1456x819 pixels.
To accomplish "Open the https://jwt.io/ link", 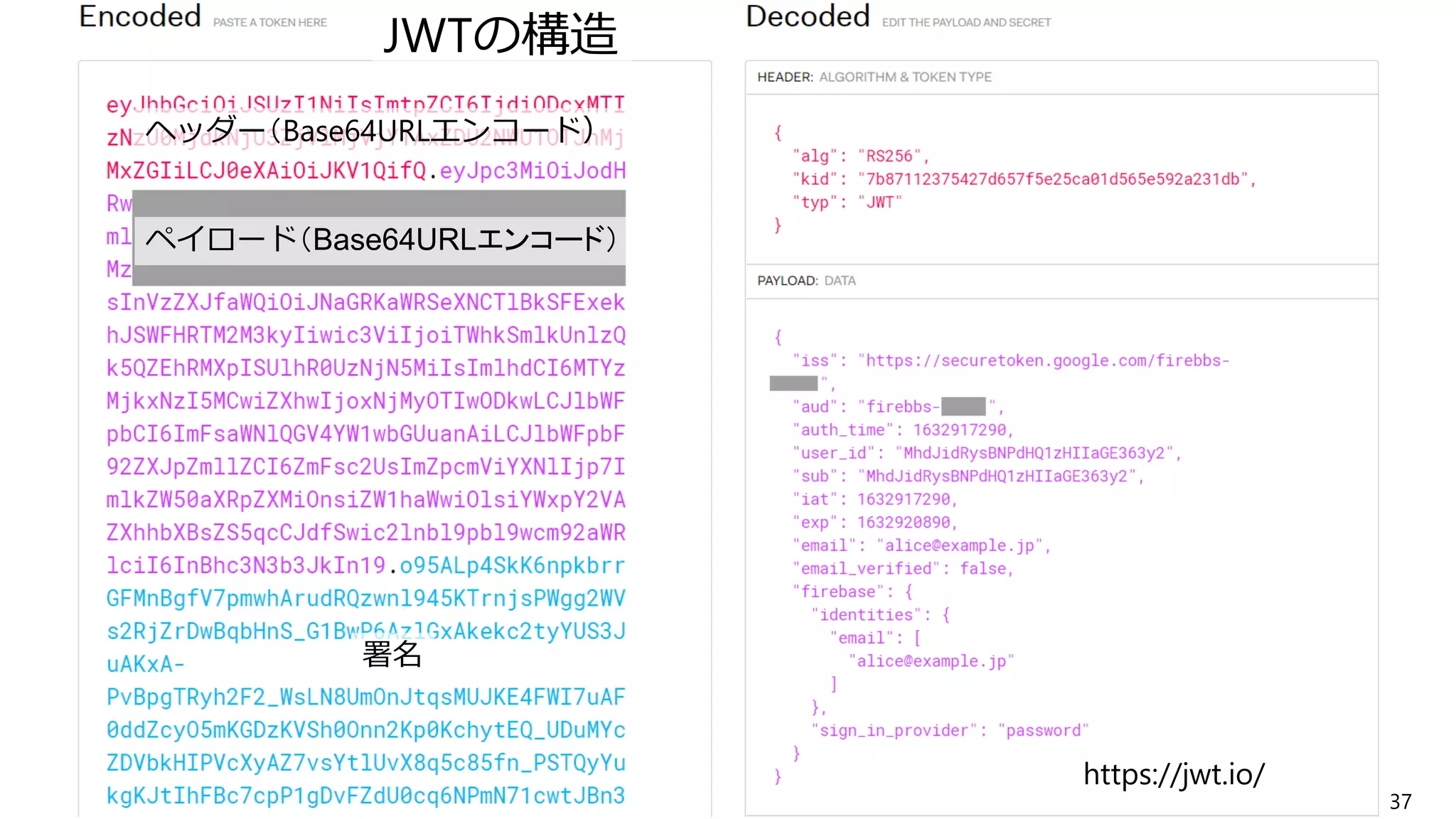I will tap(1174, 773).
